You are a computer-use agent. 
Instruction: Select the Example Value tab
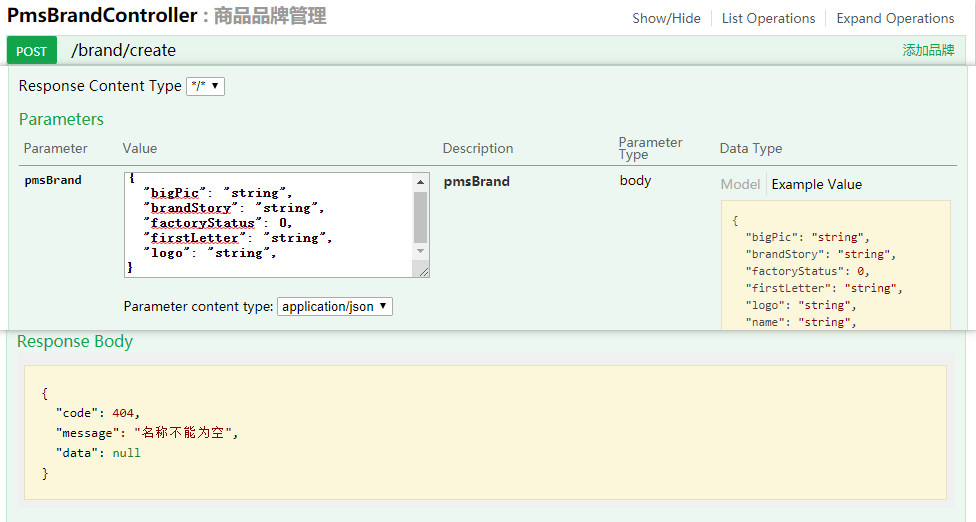(x=816, y=184)
